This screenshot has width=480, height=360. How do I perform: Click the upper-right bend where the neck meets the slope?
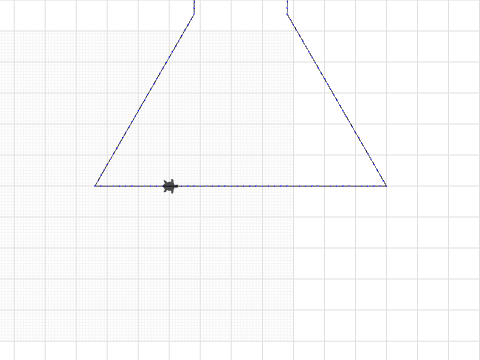[287, 14]
